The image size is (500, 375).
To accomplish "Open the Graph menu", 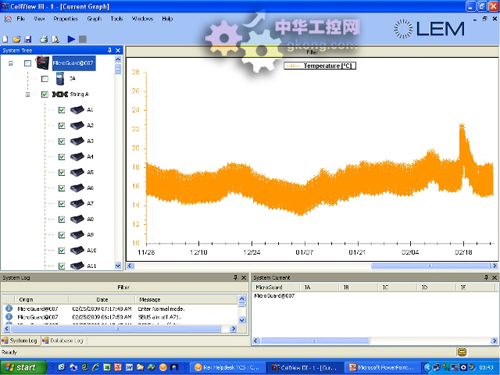I will (94, 19).
